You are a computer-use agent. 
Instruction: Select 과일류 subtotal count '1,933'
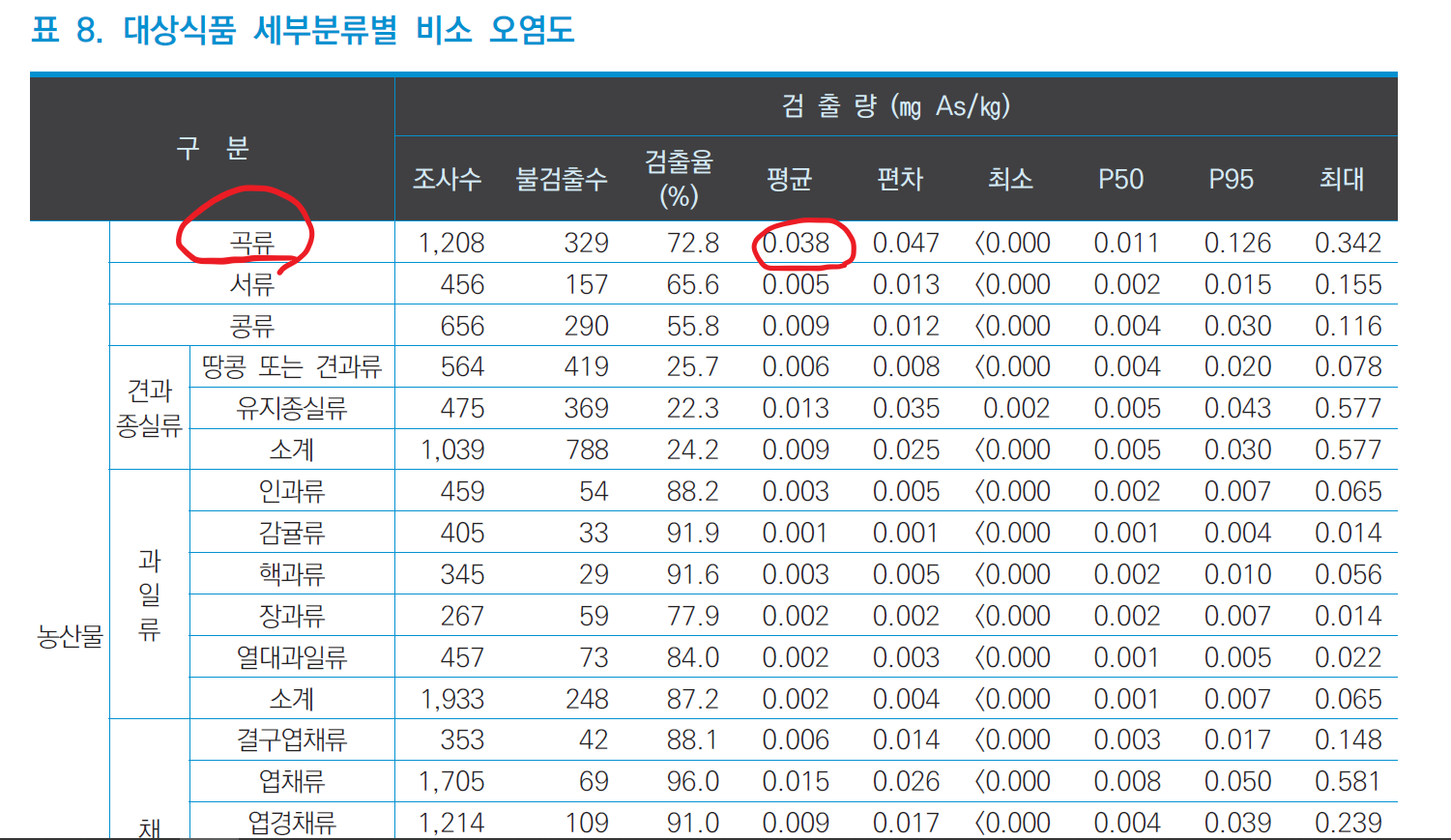tap(451, 700)
